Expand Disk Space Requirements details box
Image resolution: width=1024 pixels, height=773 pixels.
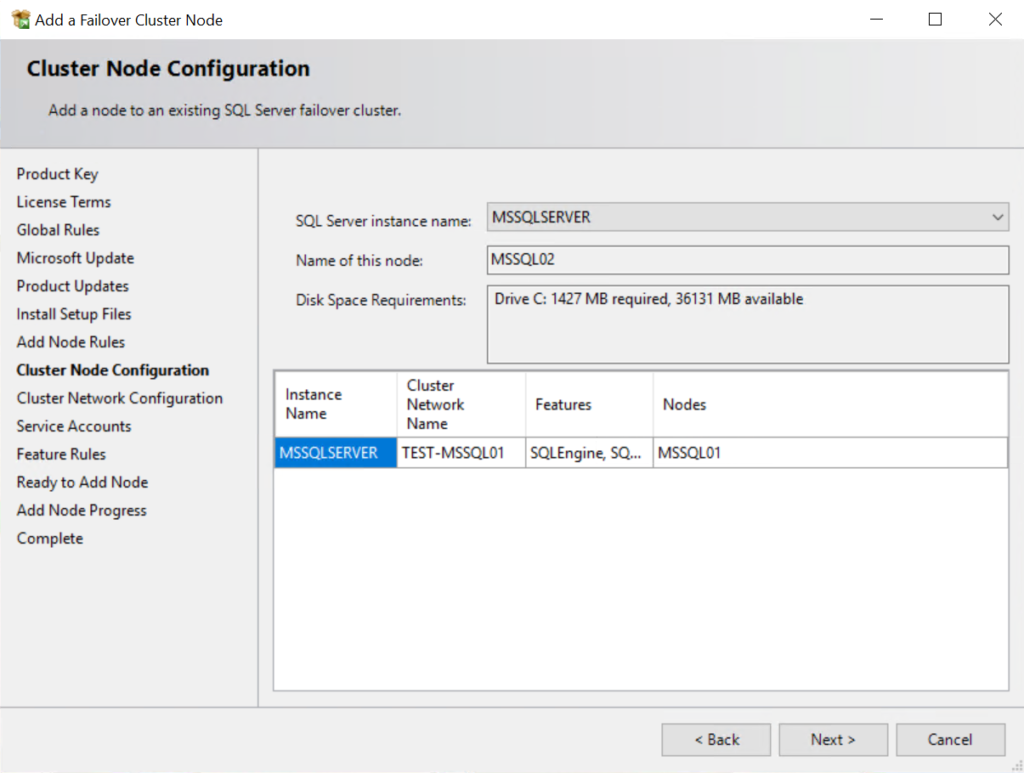(746, 322)
